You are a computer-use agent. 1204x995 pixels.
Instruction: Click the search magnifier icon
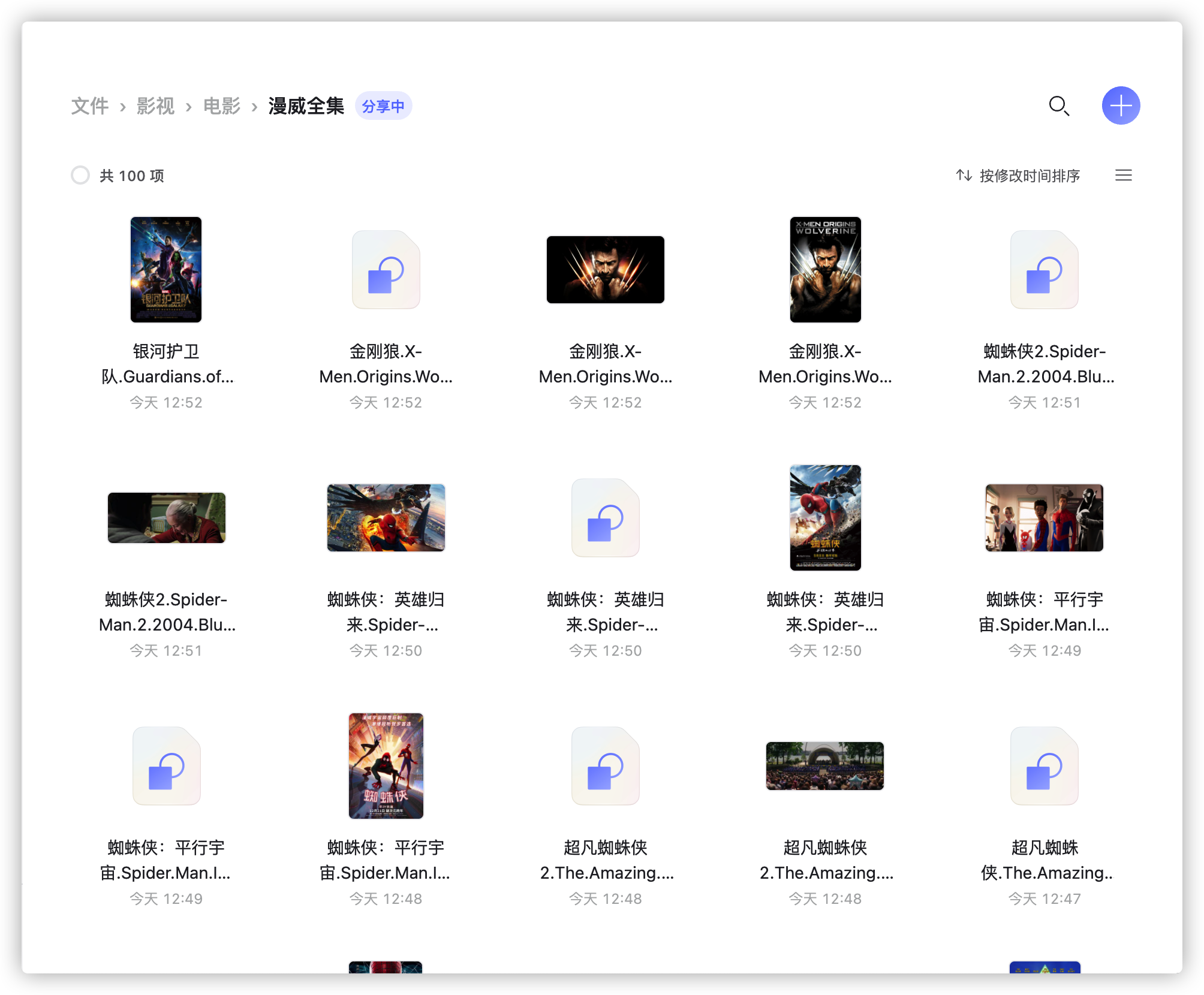tap(1058, 106)
